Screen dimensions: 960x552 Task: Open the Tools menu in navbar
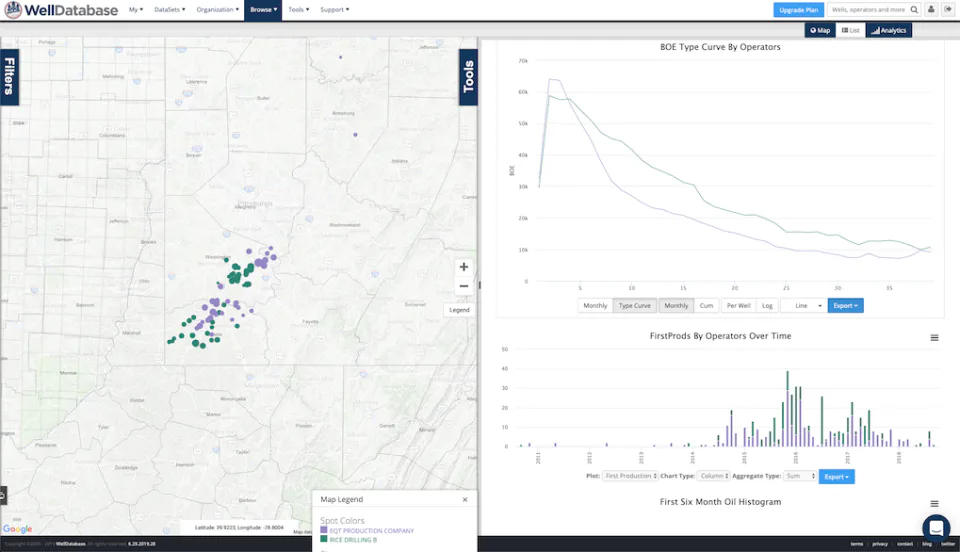(x=299, y=10)
